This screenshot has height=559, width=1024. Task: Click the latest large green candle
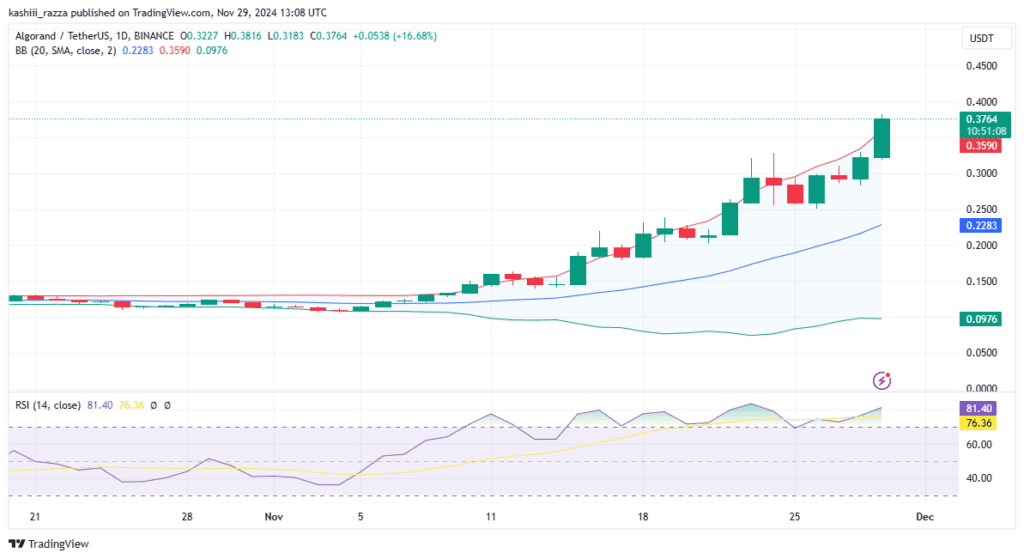[x=882, y=138]
